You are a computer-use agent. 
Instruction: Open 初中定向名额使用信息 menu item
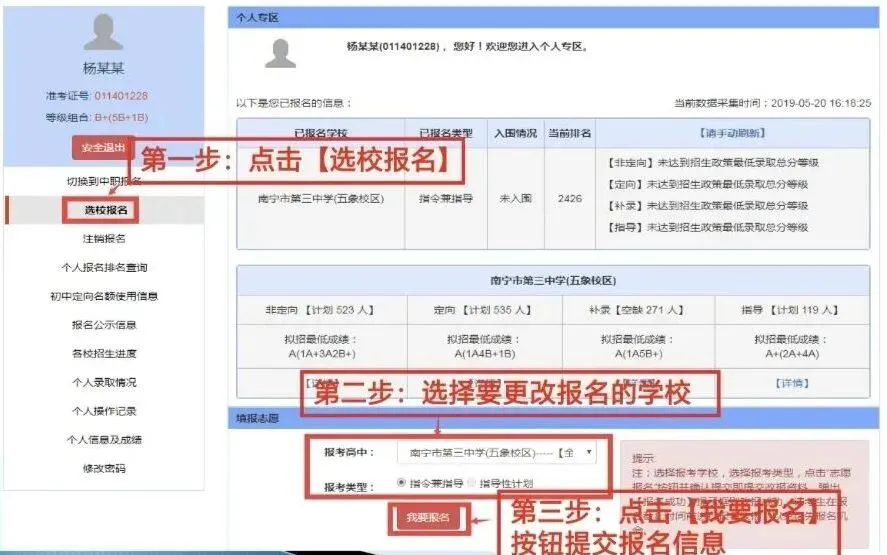point(104,296)
